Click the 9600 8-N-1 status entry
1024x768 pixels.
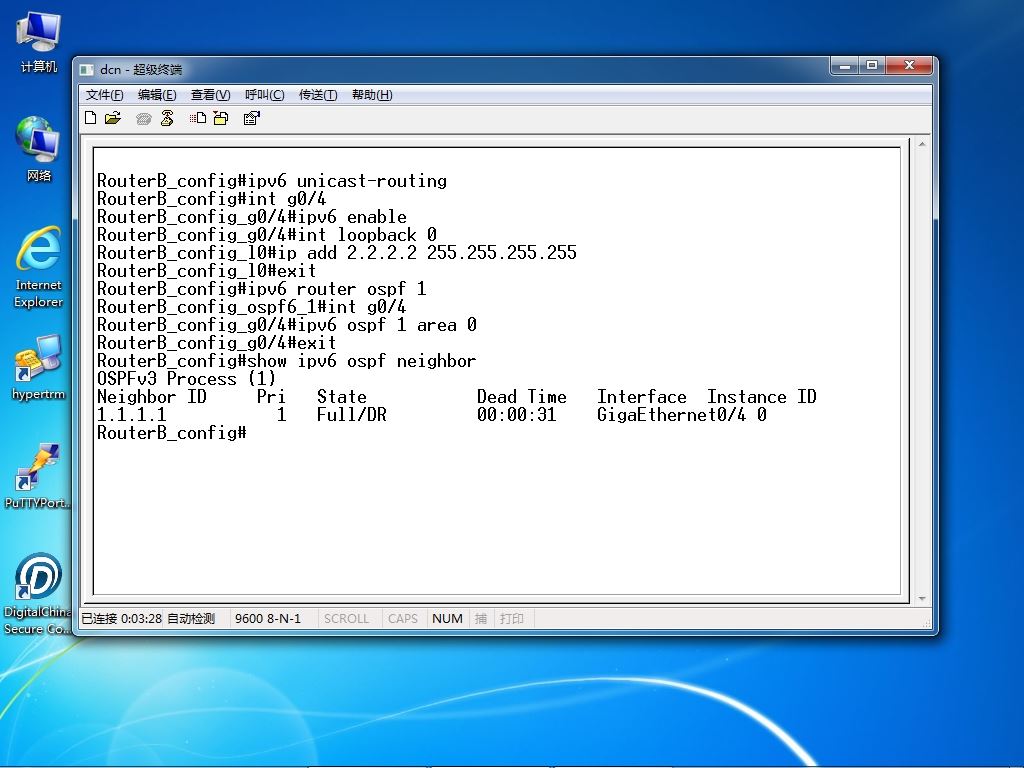click(x=268, y=618)
